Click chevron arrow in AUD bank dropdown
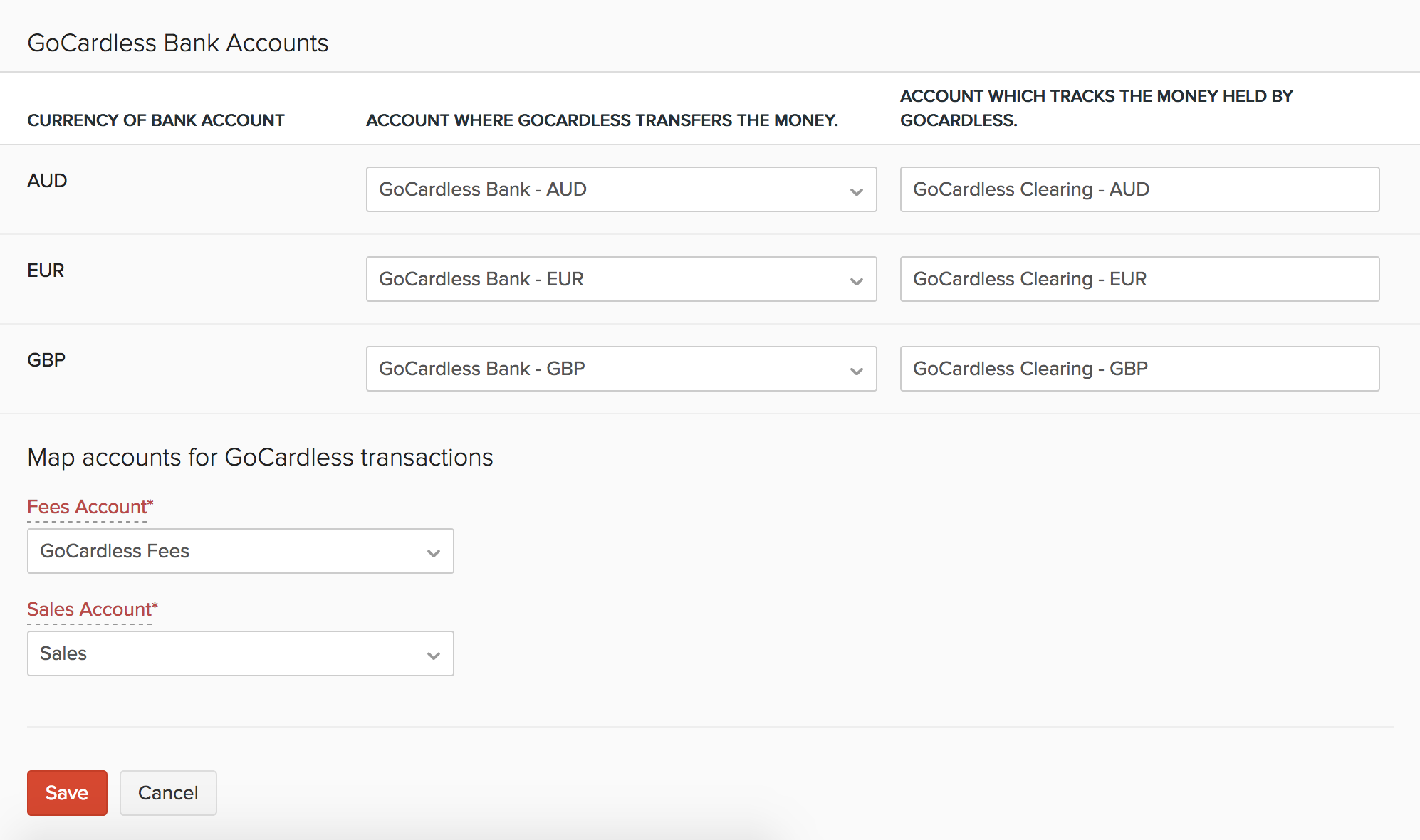 pos(856,191)
